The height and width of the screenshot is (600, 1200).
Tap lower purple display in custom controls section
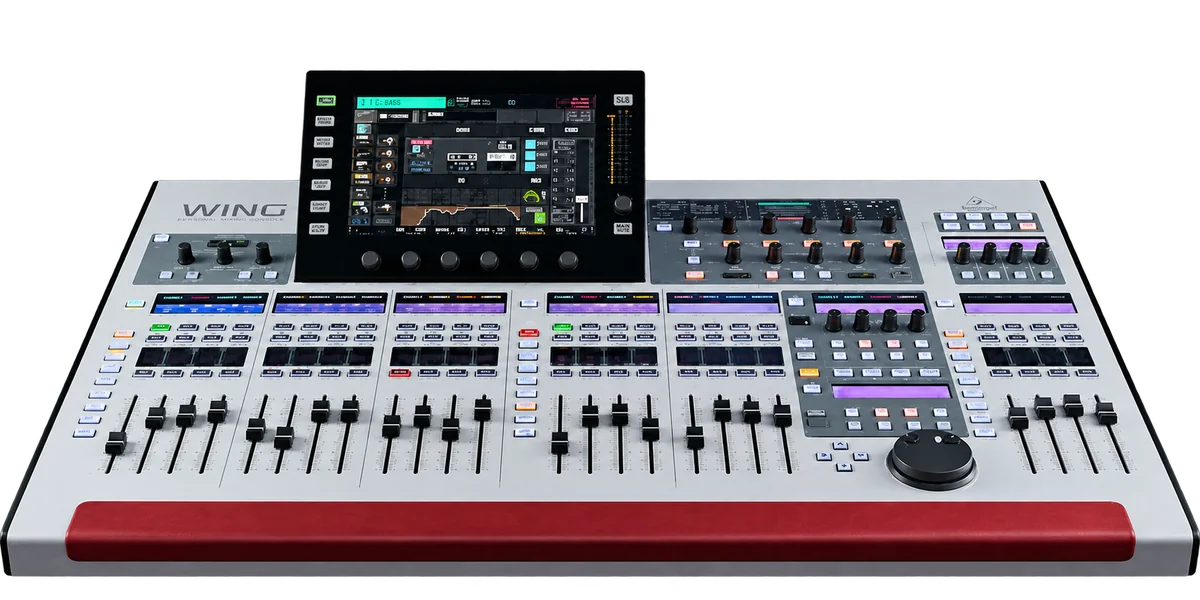point(891,392)
